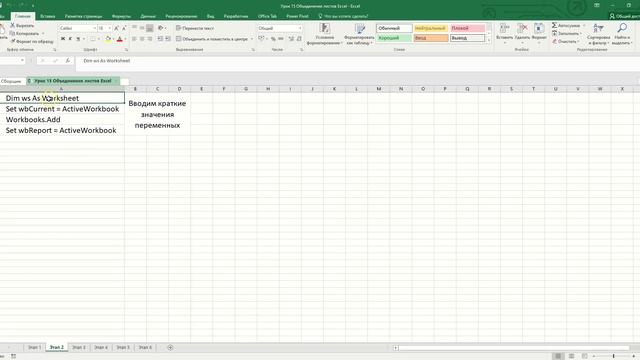Open the font color dropdown arrow
This screenshot has width=640, height=360.
pos(125,39)
